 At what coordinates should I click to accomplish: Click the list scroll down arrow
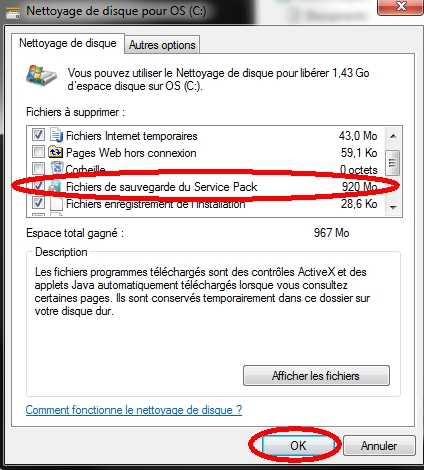tap(393, 207)
